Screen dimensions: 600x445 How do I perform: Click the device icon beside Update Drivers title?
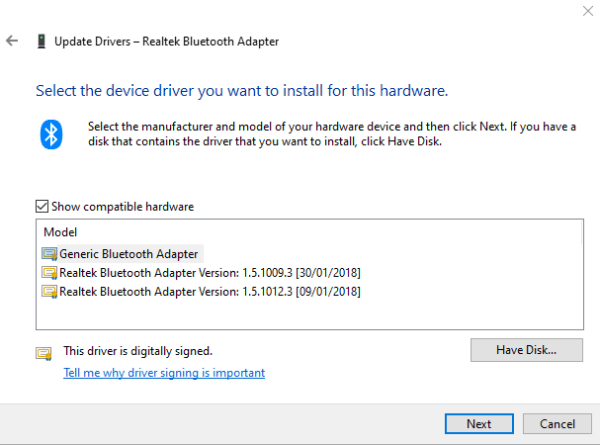pos(41,41)
